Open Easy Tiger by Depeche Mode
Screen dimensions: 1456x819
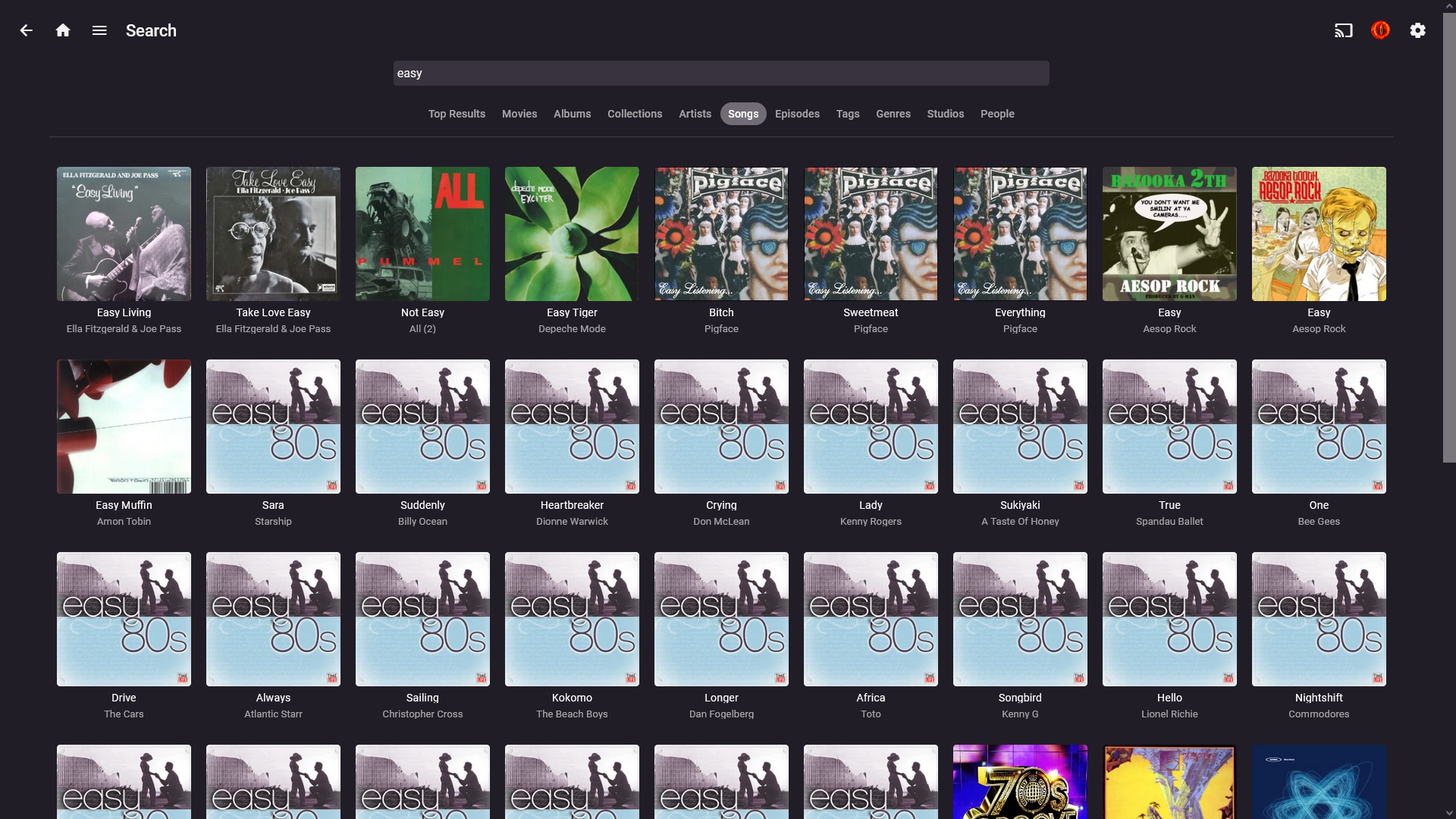click(x=572, y=234)
